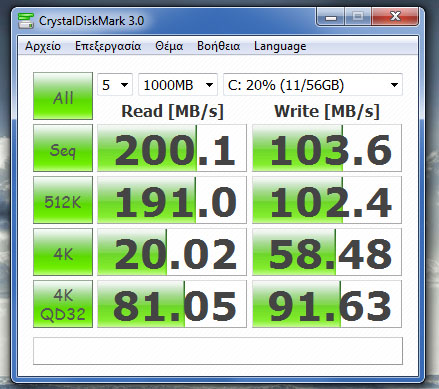Screen dimensions: 439x389
Task: Click the 4K read result 20.02
Action: 172,252
